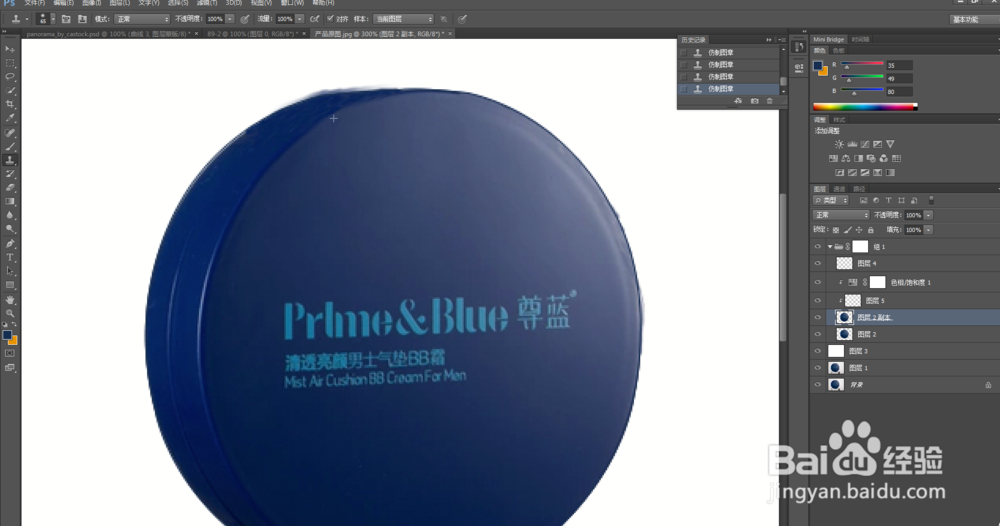Filter layers by type layers (T icon)
Image resolution: width=1000 pixels, height=526 pixels.
pos(888,200)
